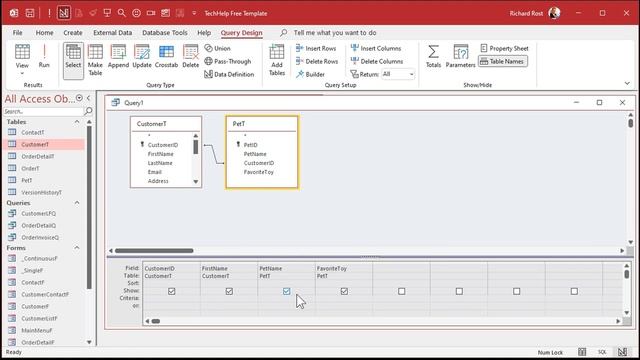Screen dimensions: 640x360
Task: Click the Richard Rost account name
Action: click(526, 13)
